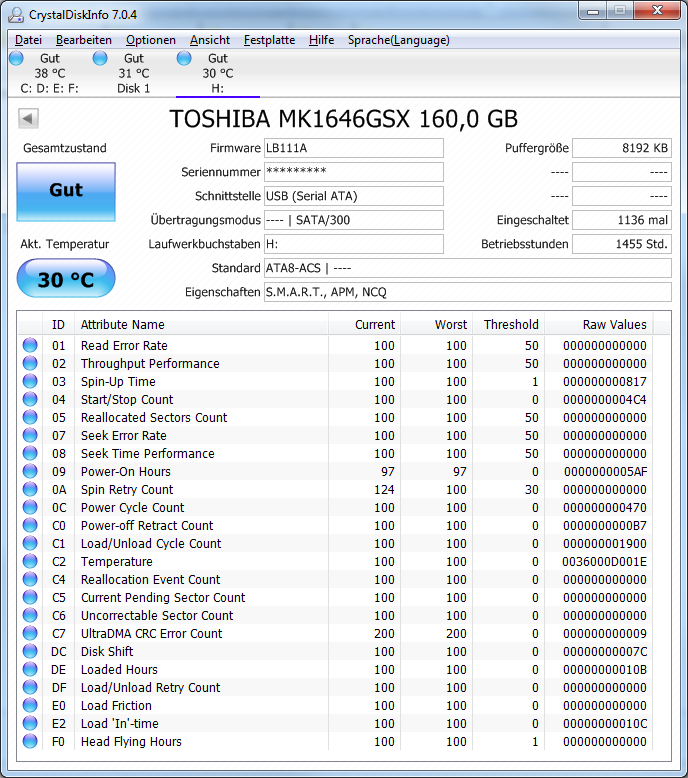The width and height of the screenshot is (688, 778).
Task: Click the Standard field ATA8-ACS
Action: click(x=468, y=268)
